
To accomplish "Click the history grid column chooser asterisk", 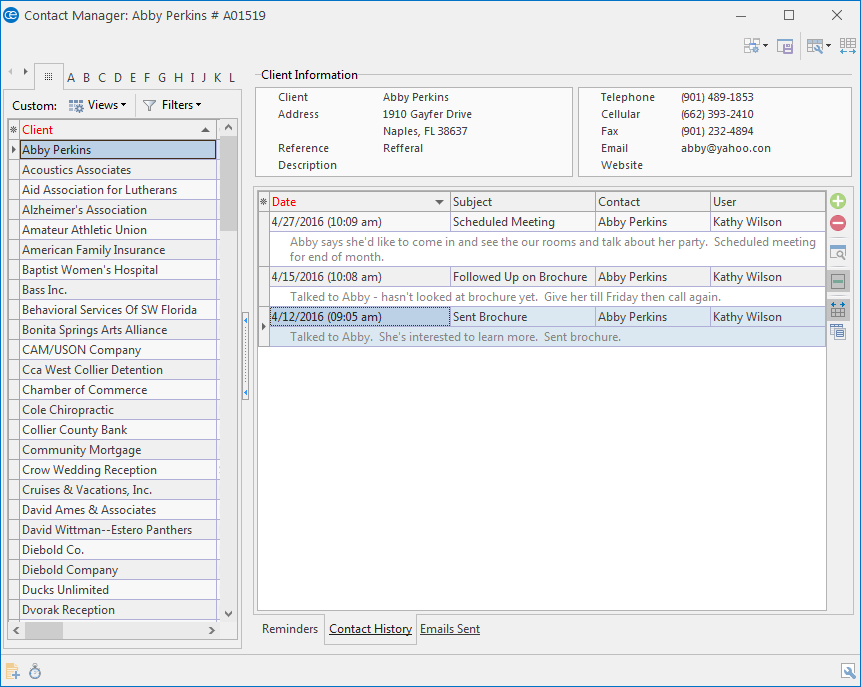I will (264, 202).
